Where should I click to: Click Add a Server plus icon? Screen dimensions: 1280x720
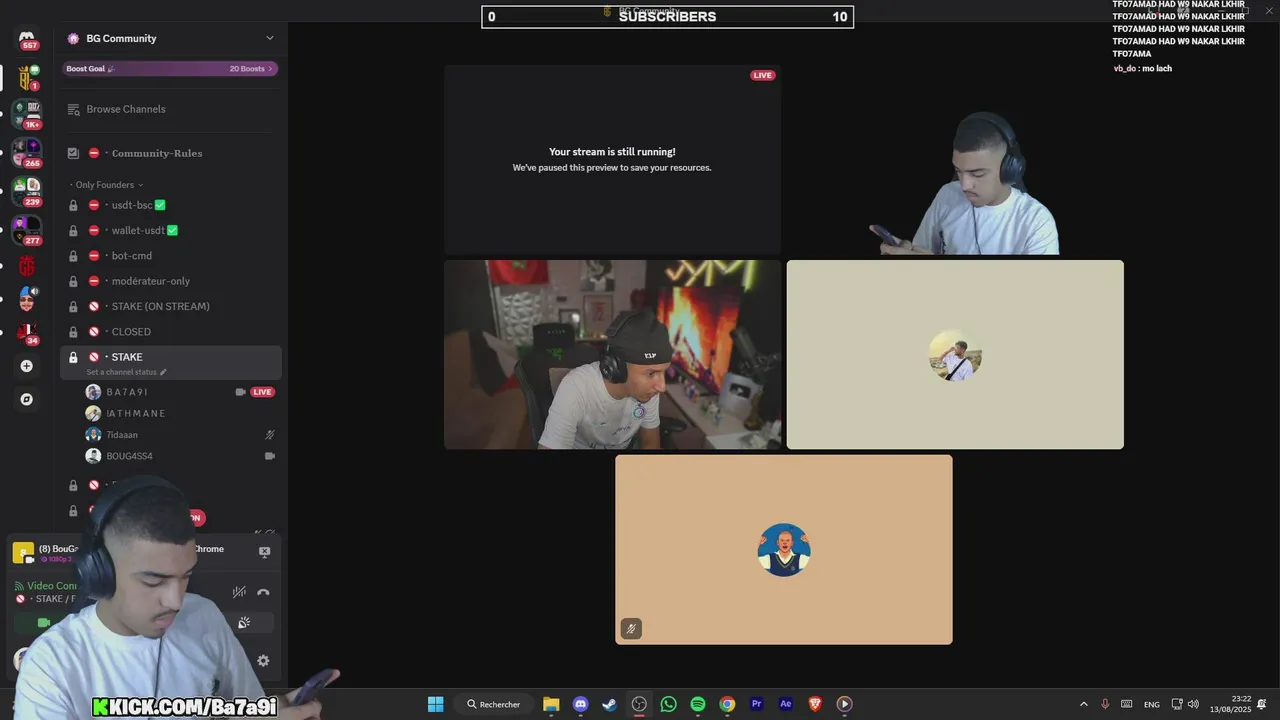click(27, 366)
